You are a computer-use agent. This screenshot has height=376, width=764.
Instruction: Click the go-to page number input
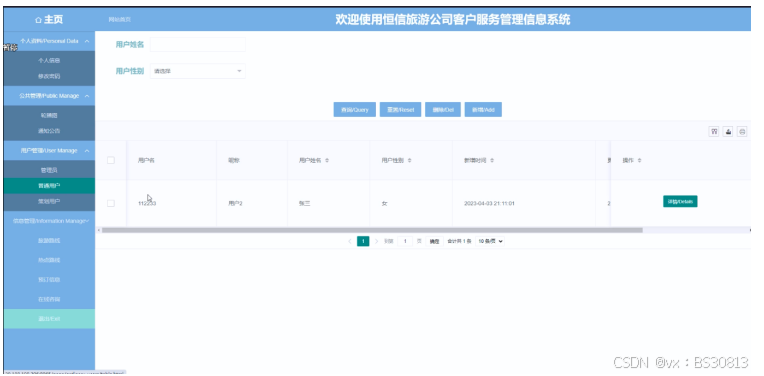pyautogui.click(x=405, y=241)
